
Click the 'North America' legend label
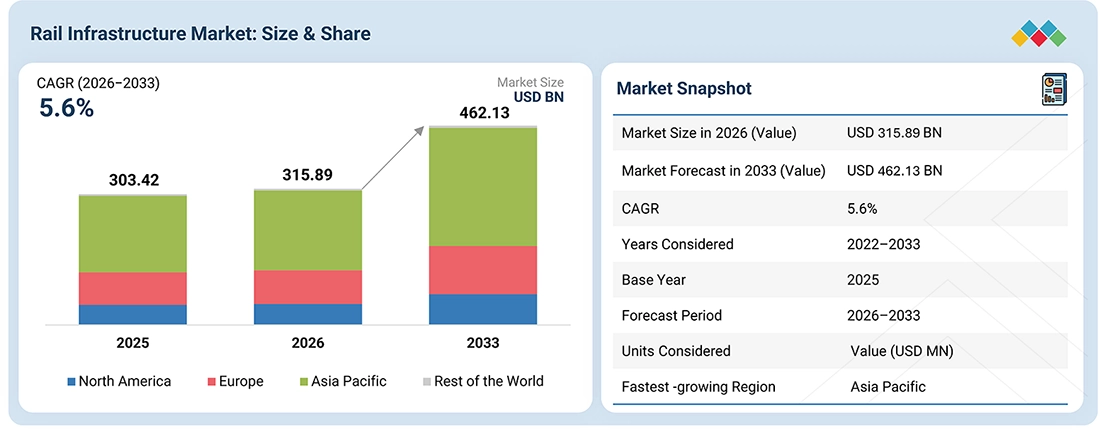click(x=125, y=382)
